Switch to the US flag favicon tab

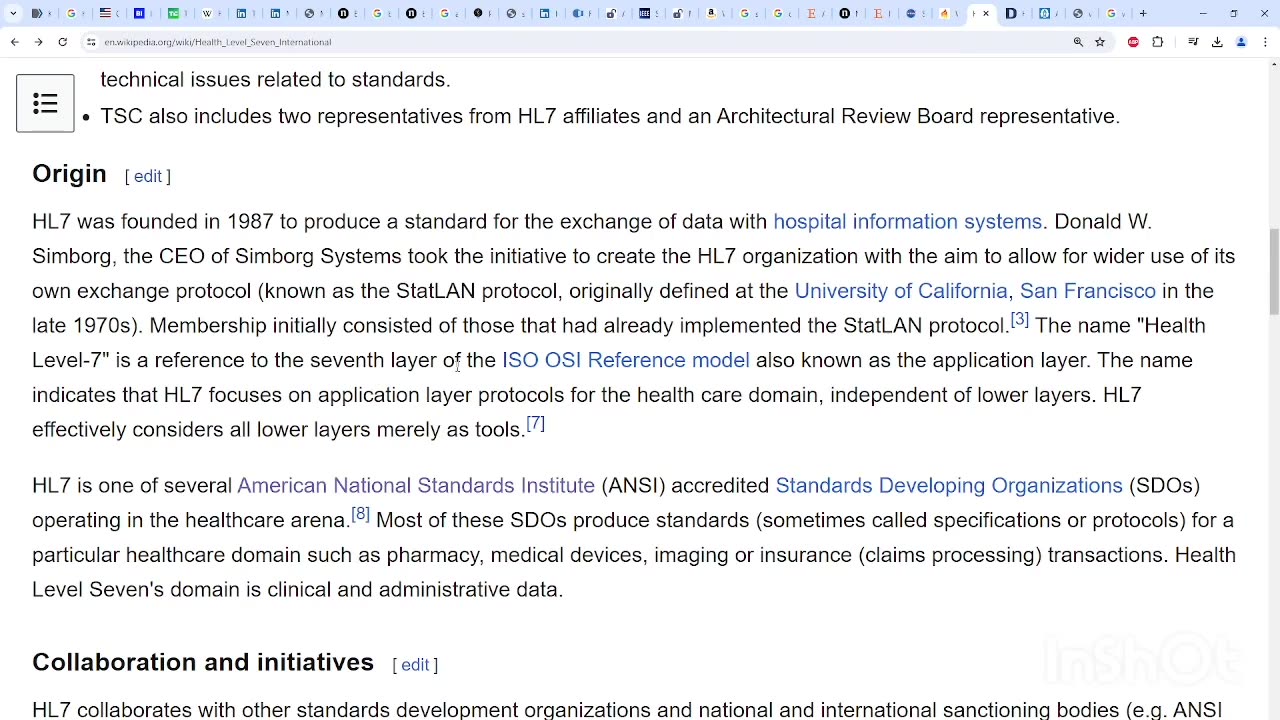(105, 13)
